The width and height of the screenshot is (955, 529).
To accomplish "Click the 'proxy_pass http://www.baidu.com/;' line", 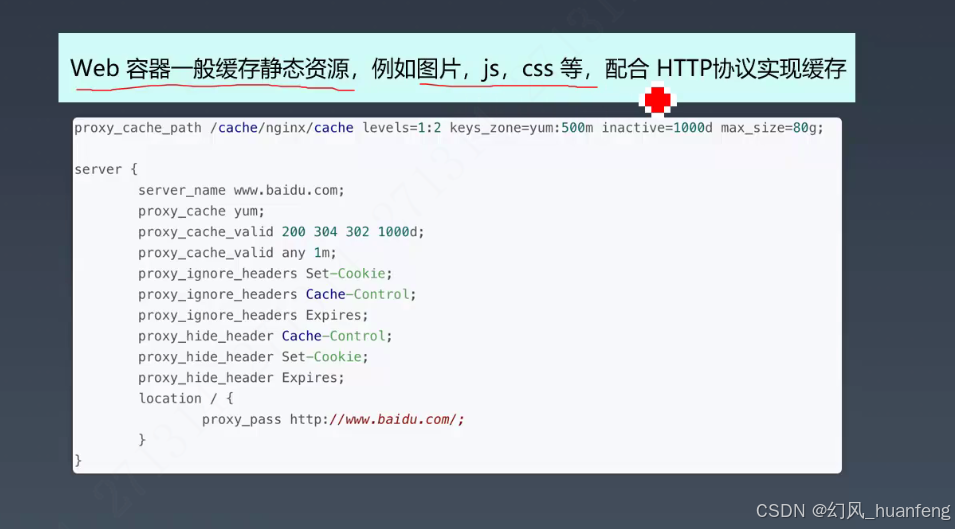I will tap(333, 419).
